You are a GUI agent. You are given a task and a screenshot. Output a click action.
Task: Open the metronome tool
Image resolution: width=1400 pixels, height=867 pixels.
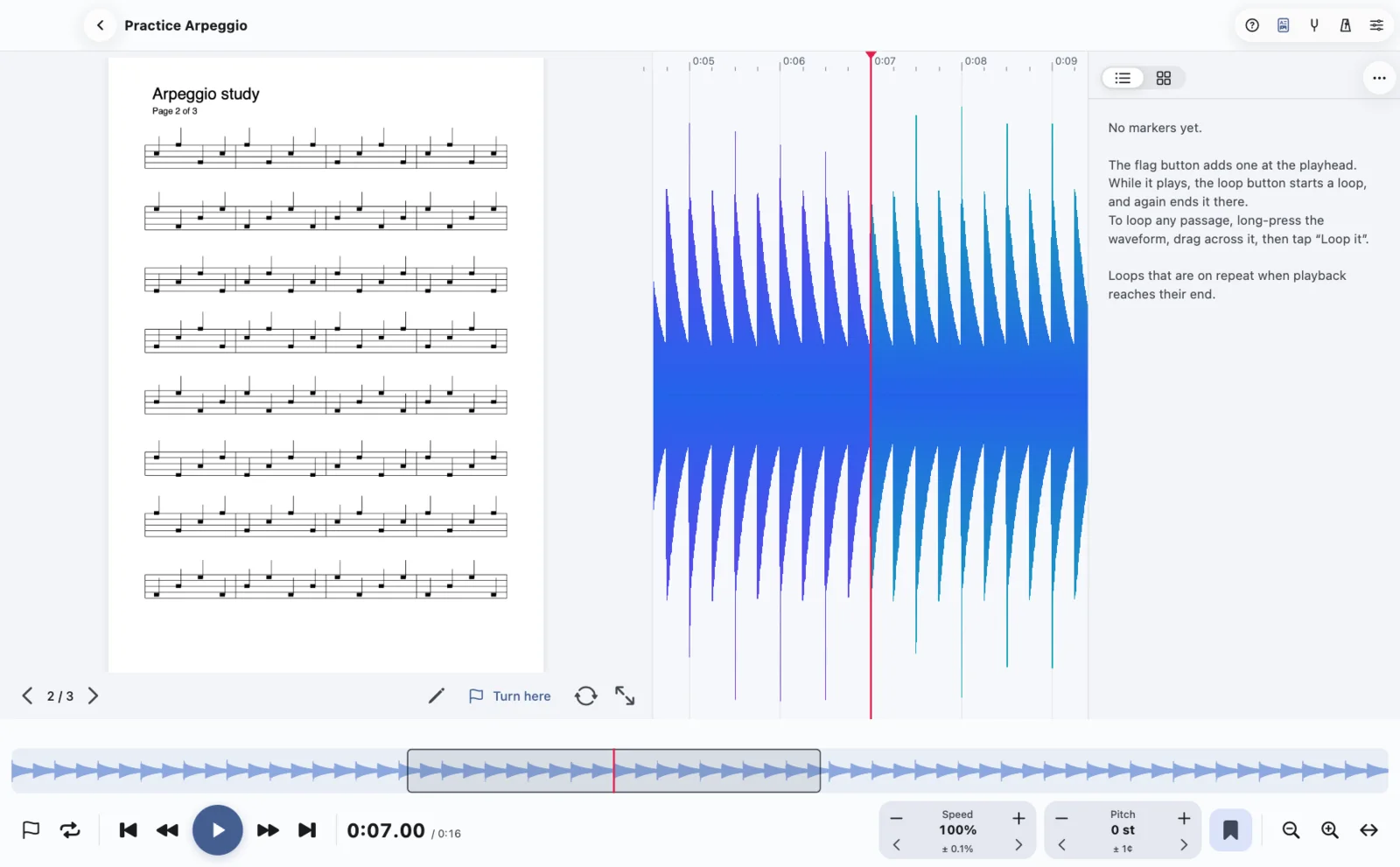[1346, 25]
